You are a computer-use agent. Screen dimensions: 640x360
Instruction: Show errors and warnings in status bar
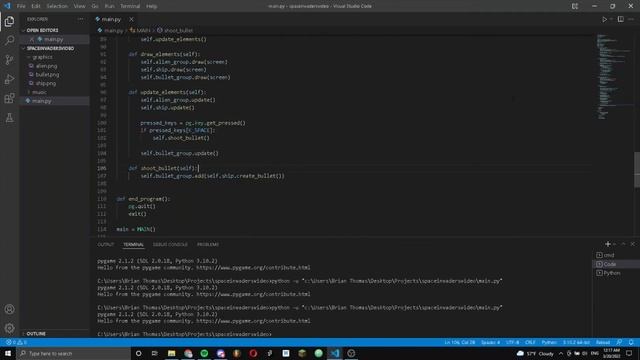tap(16, 342)
